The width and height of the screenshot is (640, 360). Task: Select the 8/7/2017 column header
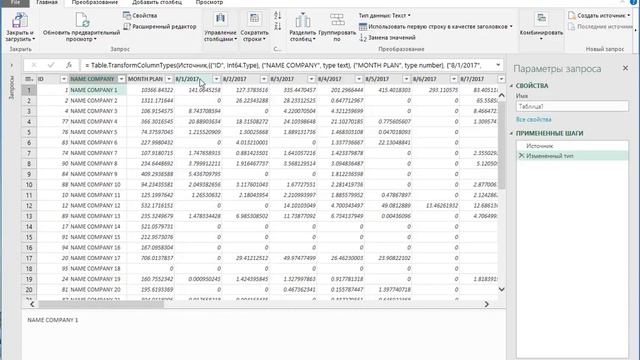(472, 79)
